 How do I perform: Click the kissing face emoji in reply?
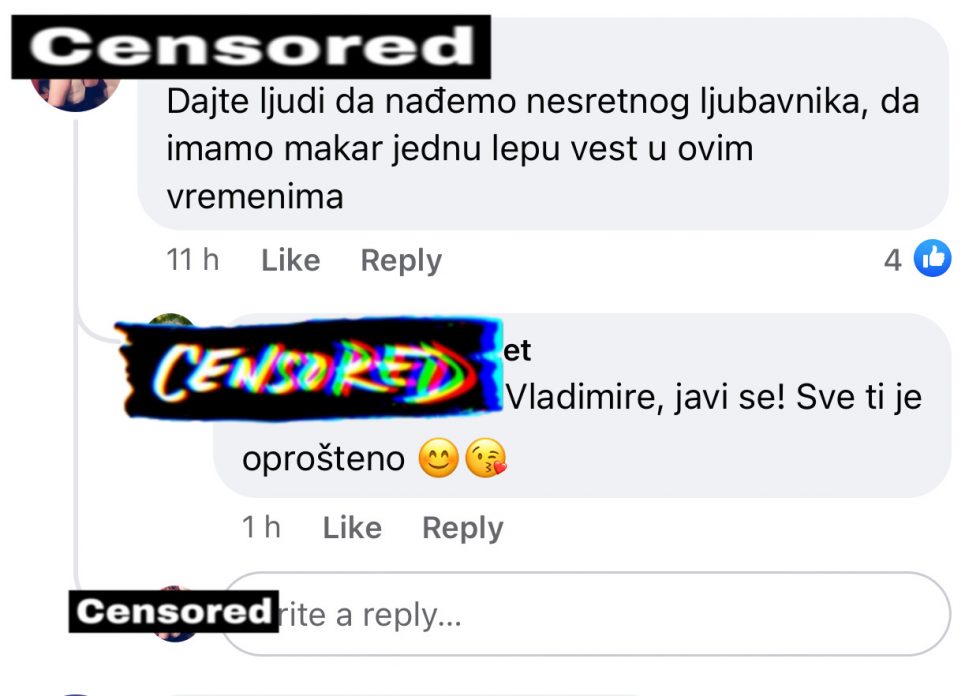(487, 458)
